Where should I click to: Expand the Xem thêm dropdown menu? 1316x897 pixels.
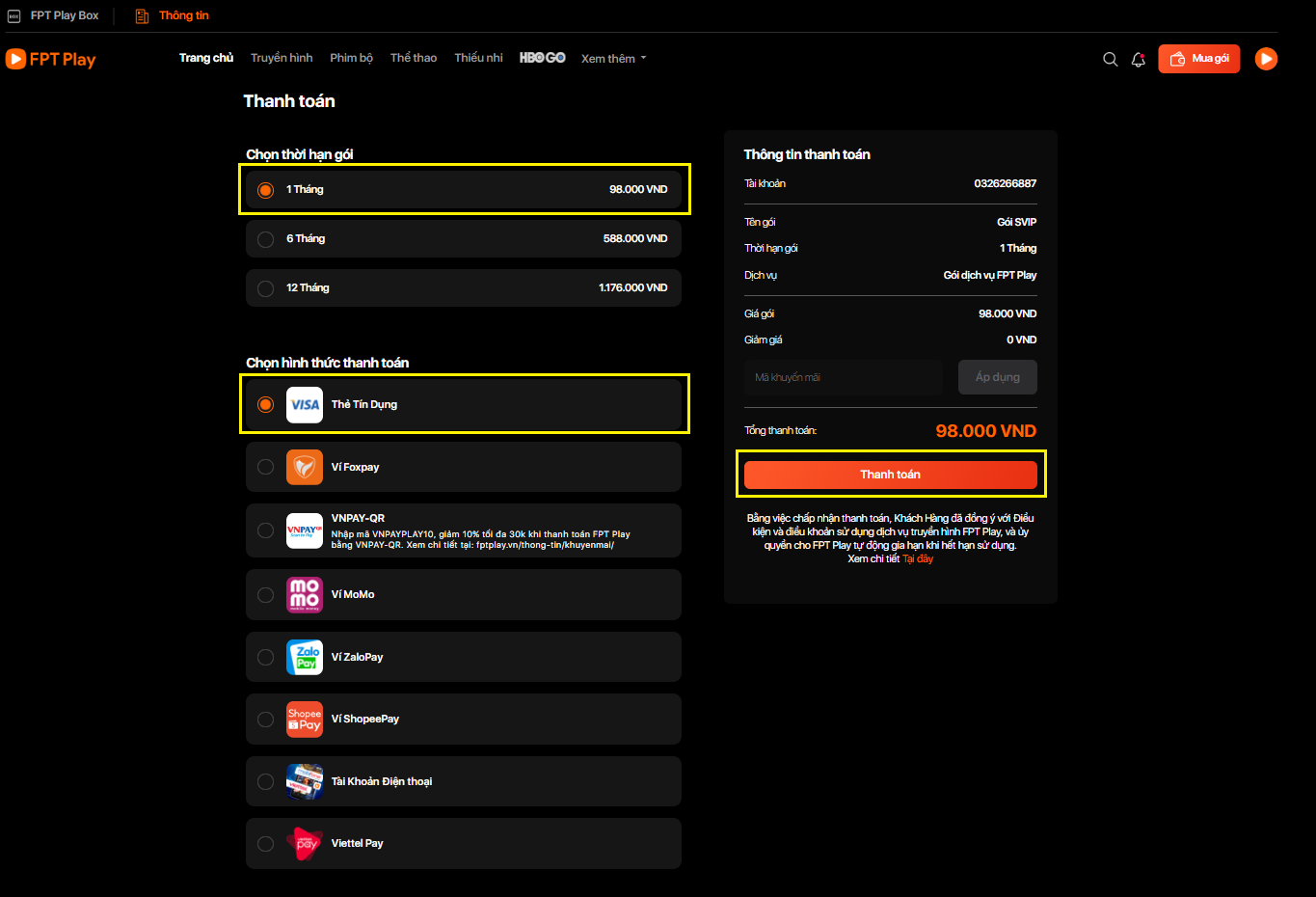(614, 59)
